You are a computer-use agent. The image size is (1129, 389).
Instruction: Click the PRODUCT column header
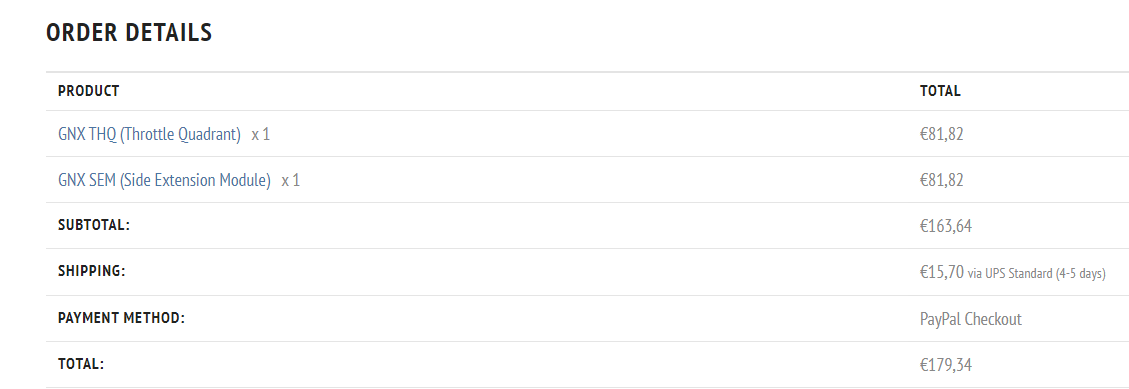click(89, 91)
